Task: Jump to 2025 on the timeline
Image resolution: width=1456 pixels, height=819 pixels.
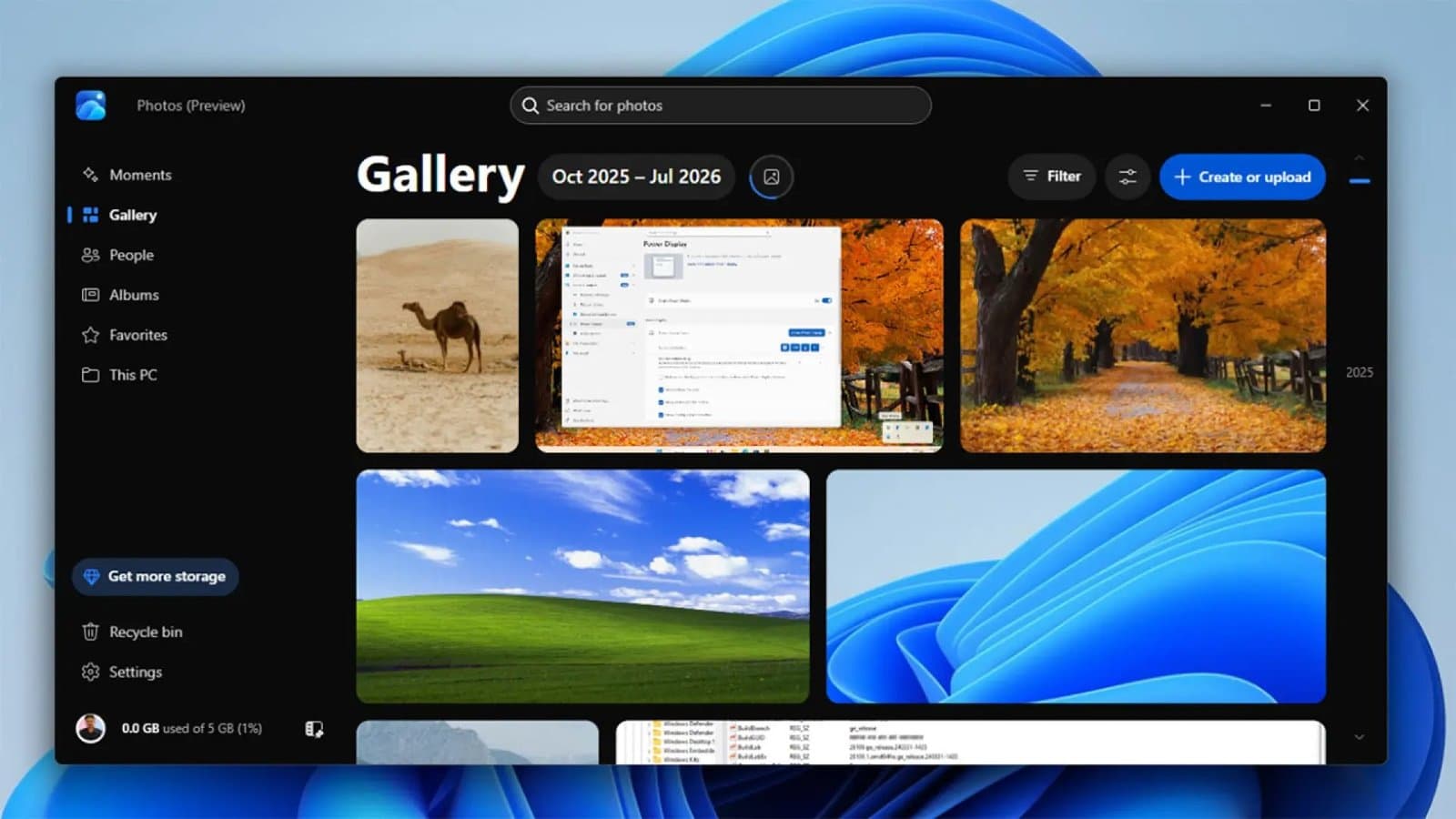Action: [x=1360, y=372]
